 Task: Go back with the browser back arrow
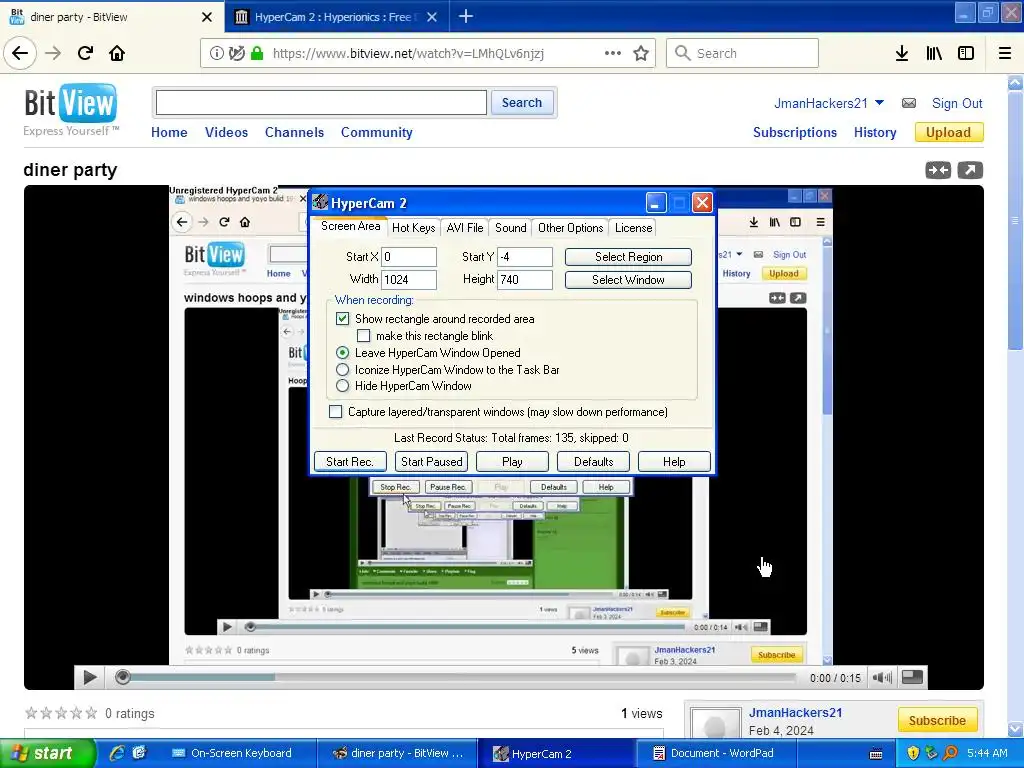[x=20, y=53]
